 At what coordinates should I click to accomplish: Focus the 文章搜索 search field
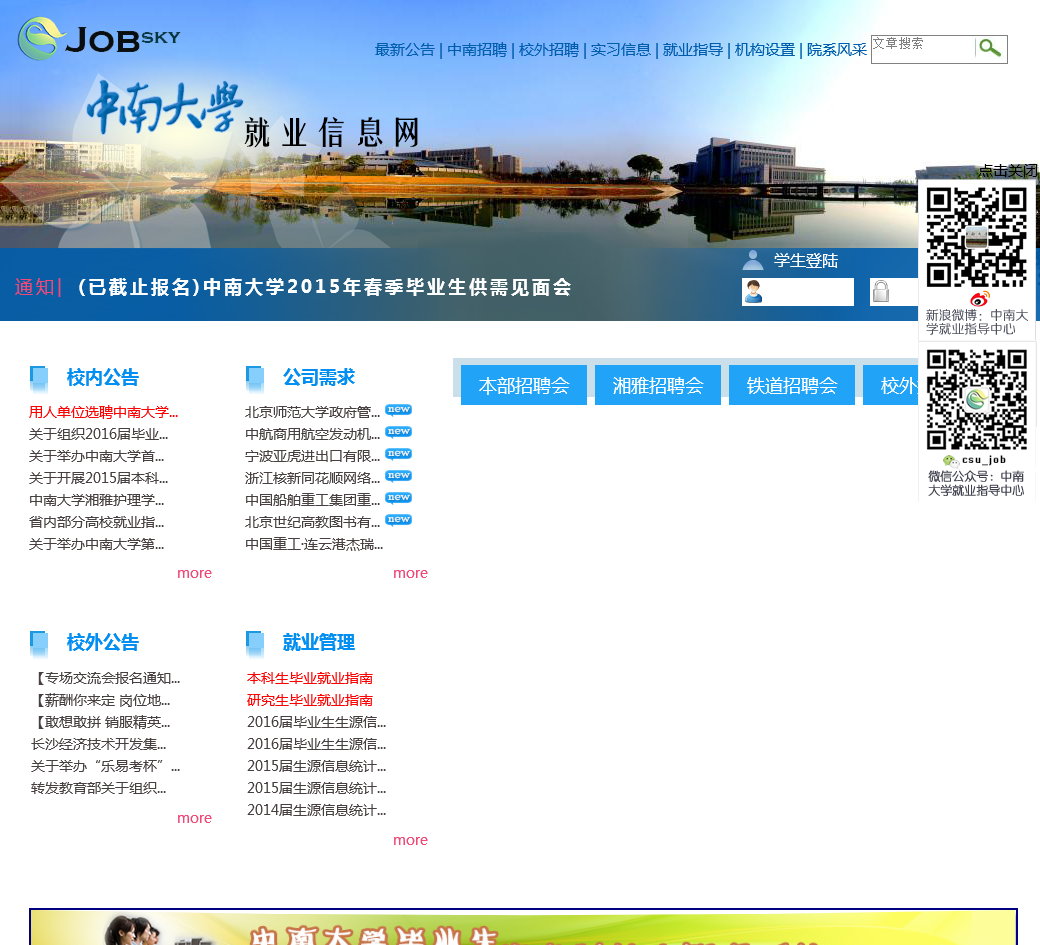(x=923, y=50)
